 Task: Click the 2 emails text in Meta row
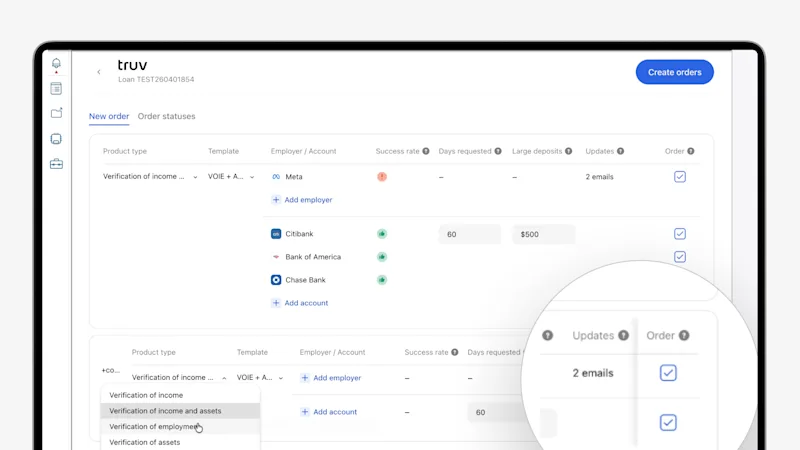(599, 177)
